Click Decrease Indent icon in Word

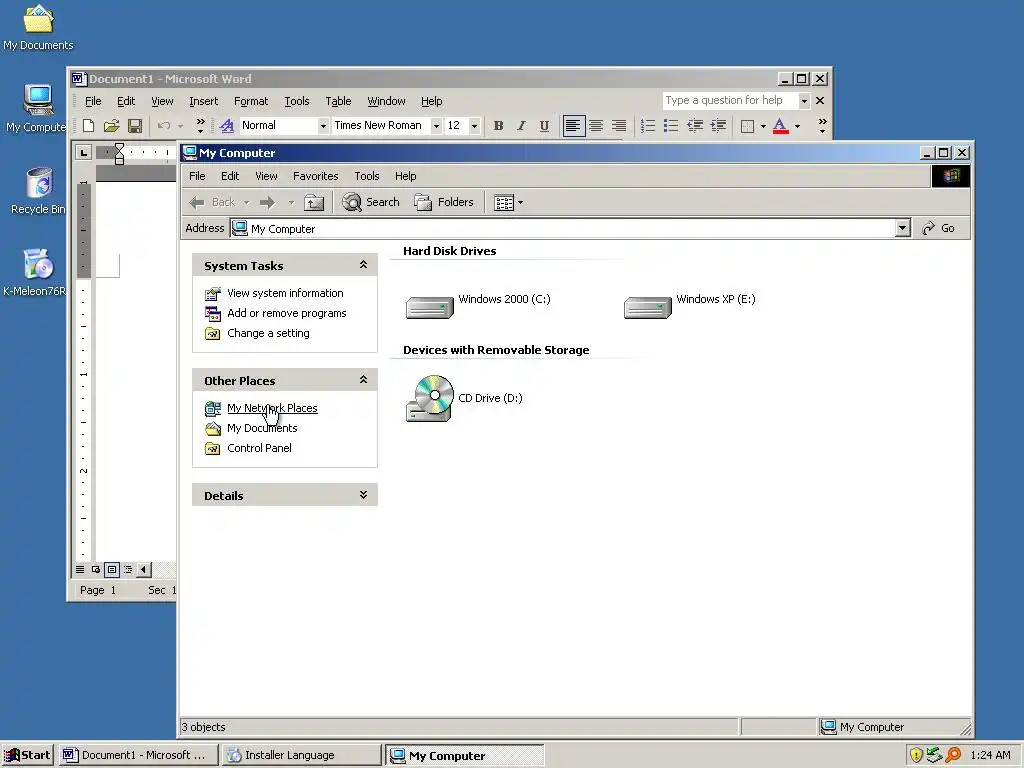click(x=695, y=125)
